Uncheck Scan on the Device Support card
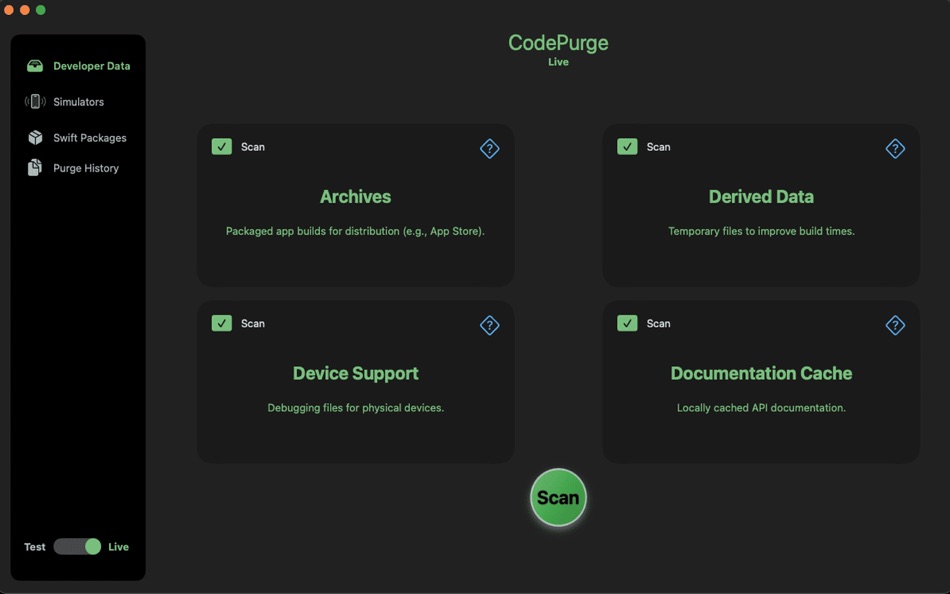950x594 pixels. tap(221, 323)
